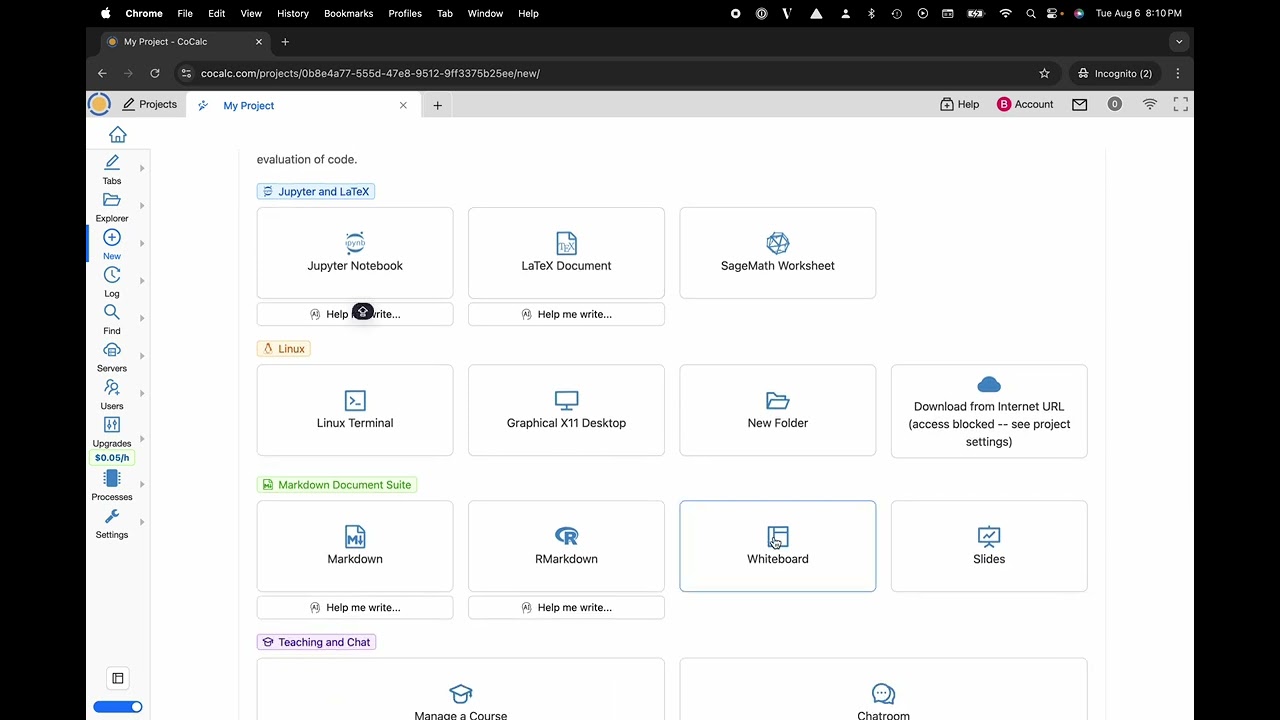
Task: Open the Processes icon in sidebar
Action: click(x=112, y=479)
